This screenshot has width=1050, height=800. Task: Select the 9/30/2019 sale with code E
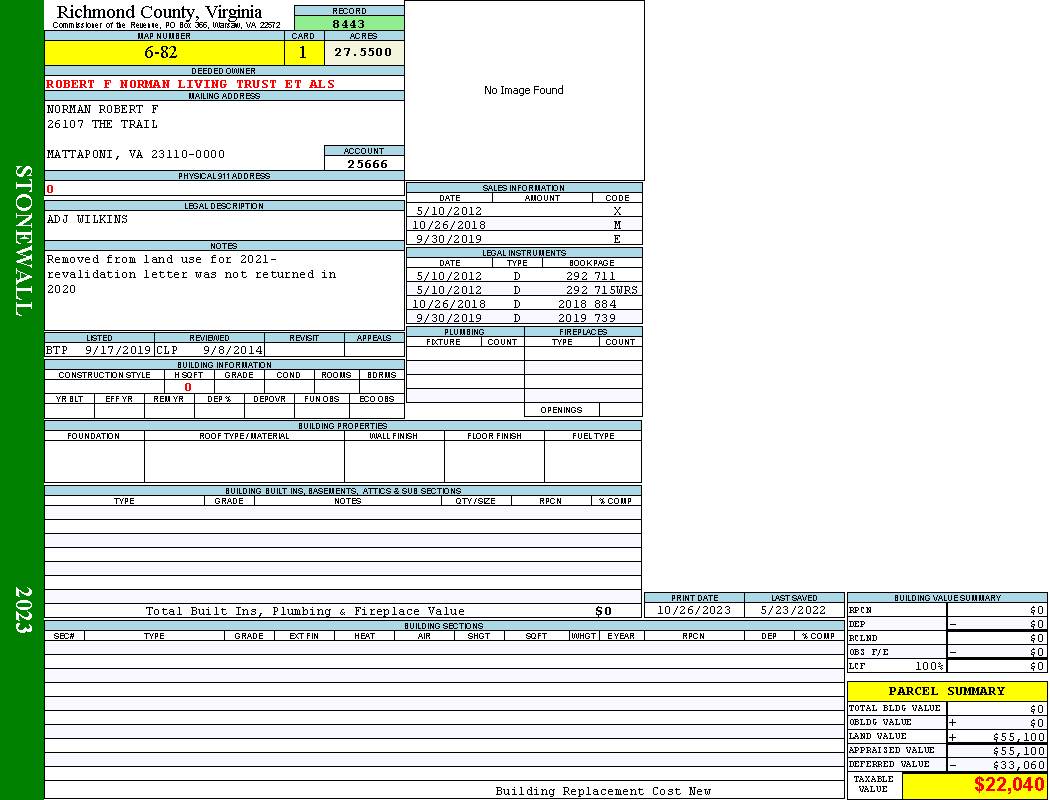(523, 239)
